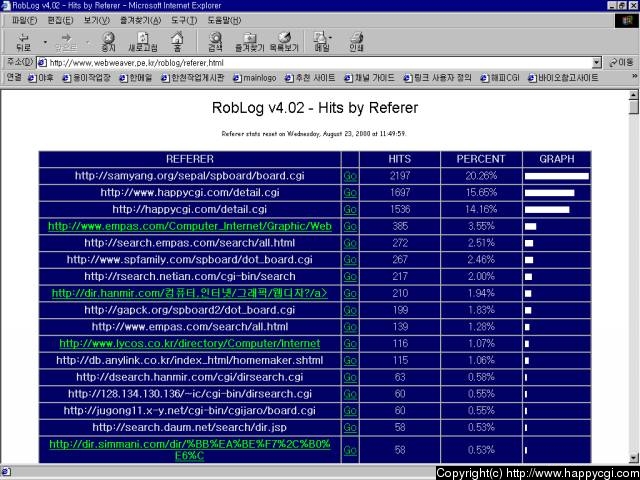Open the 검색 search toolbar button
The image size is (640, 480).
coord(215,42)
